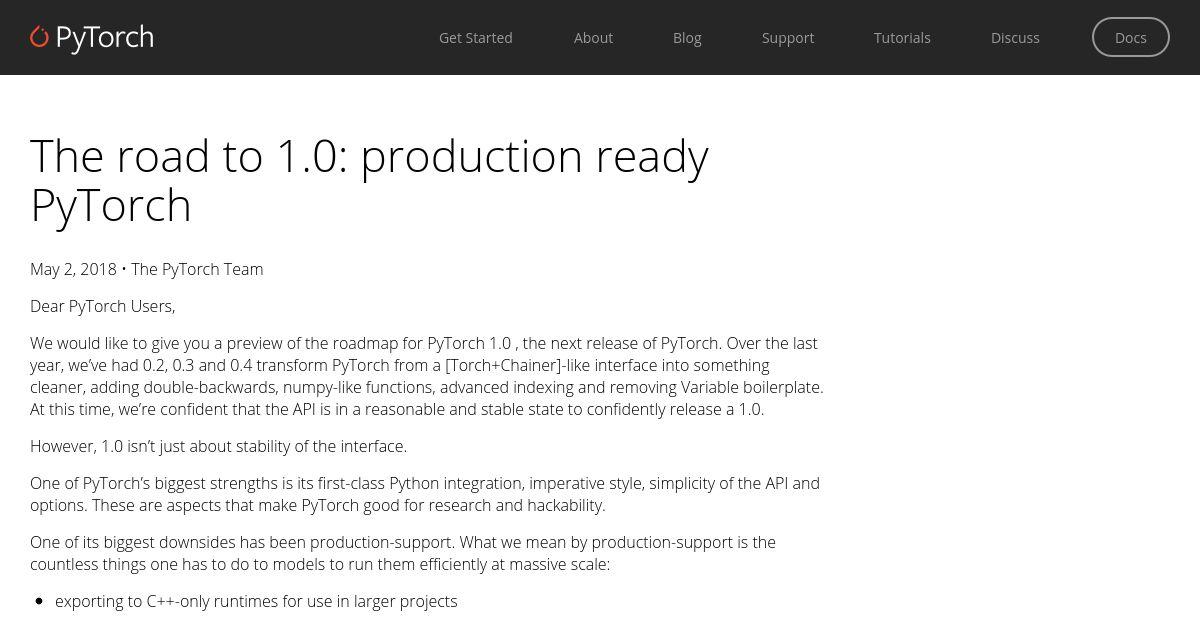
Task: Click author name The PyTorch Team
Action: (x=197, y=269)
